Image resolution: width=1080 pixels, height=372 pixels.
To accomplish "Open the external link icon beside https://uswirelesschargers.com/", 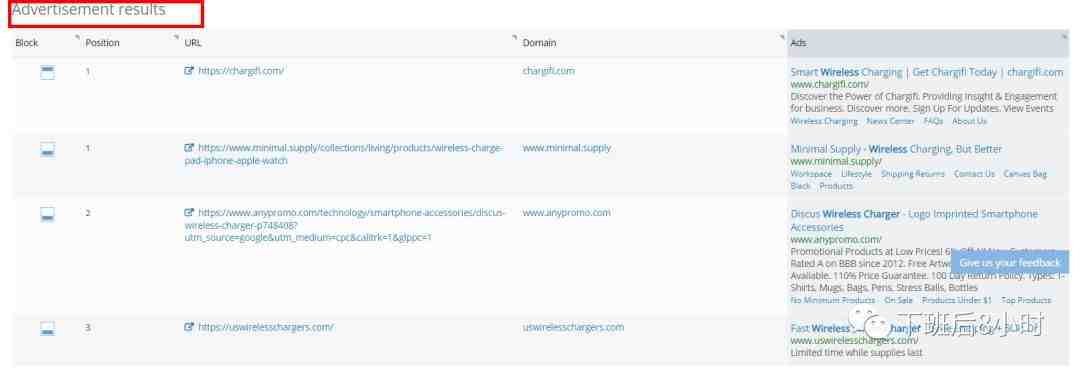I will point(189,327).
